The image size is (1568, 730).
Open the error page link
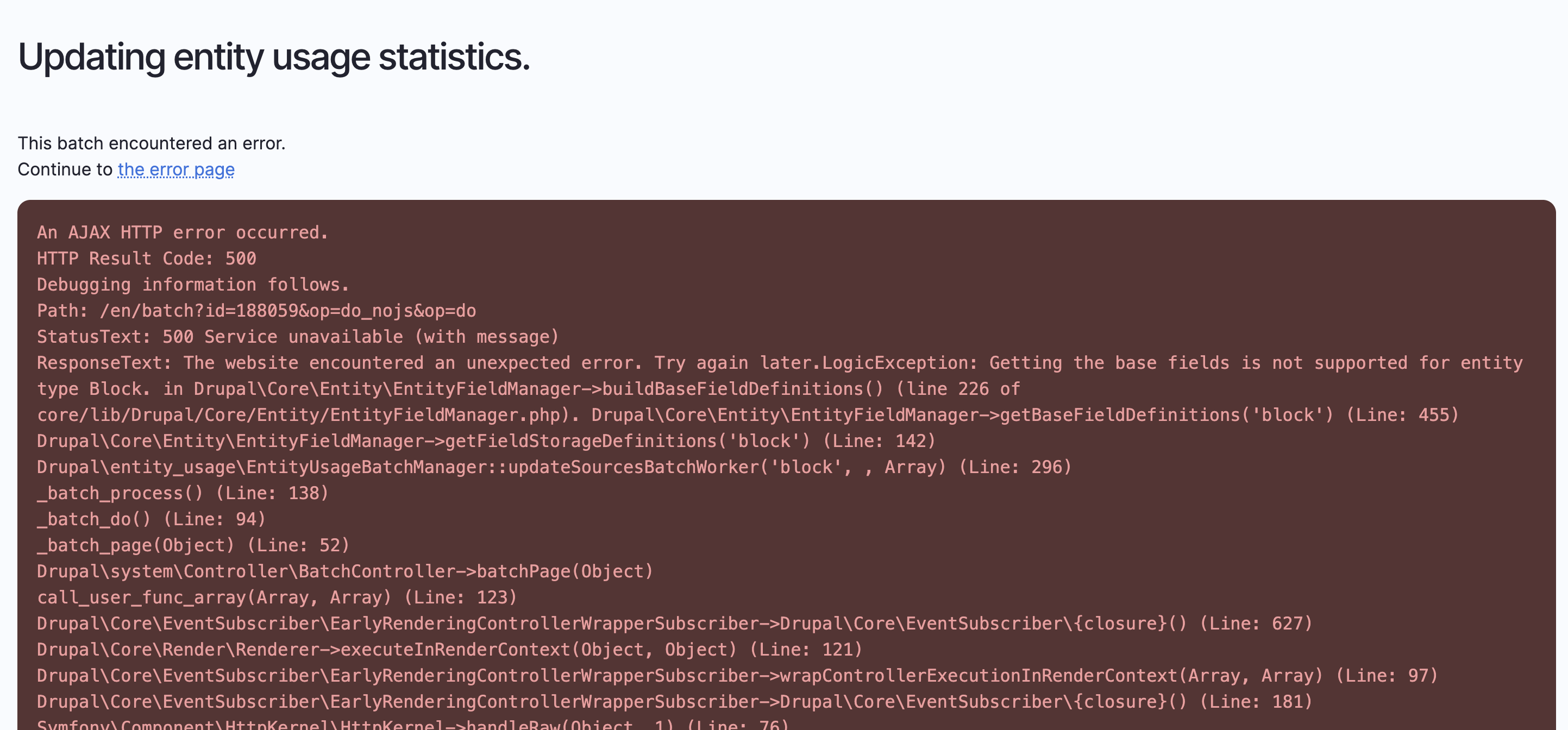pos(176,169)
